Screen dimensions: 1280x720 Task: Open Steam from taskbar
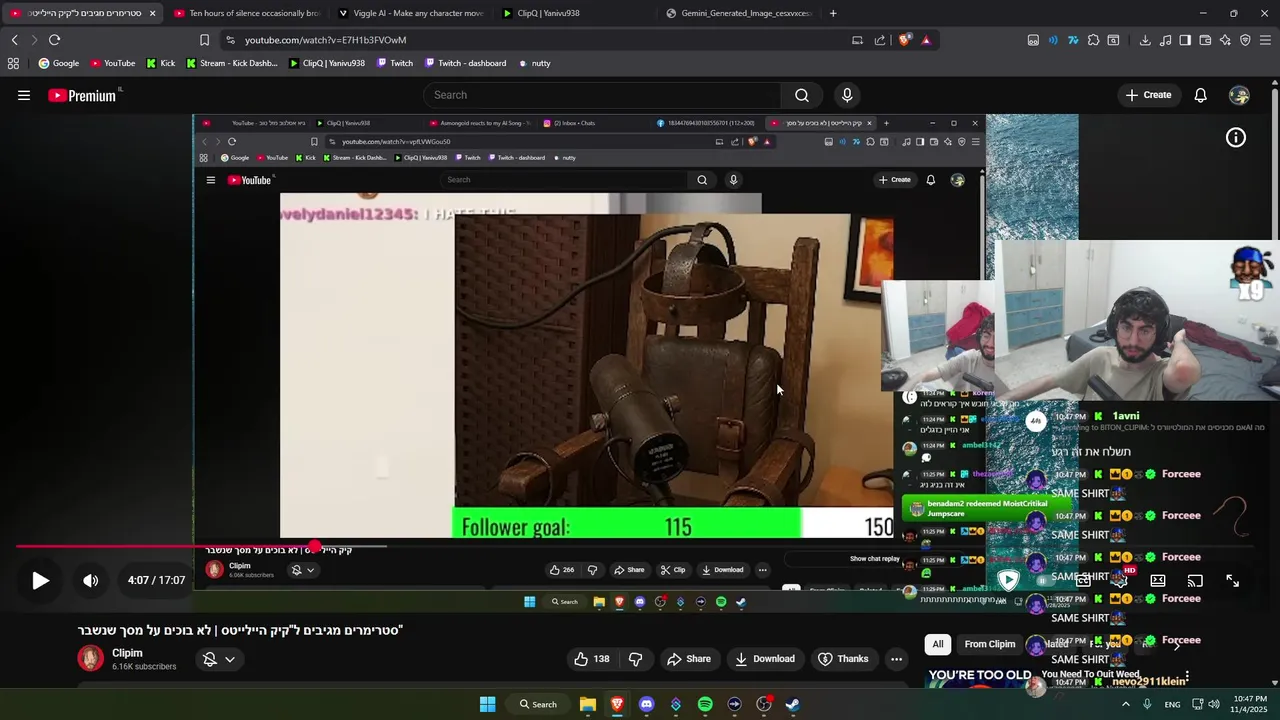[793, 704]
